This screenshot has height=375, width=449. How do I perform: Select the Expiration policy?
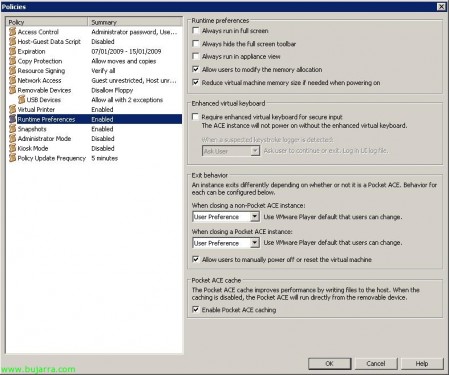click(95, 51)
